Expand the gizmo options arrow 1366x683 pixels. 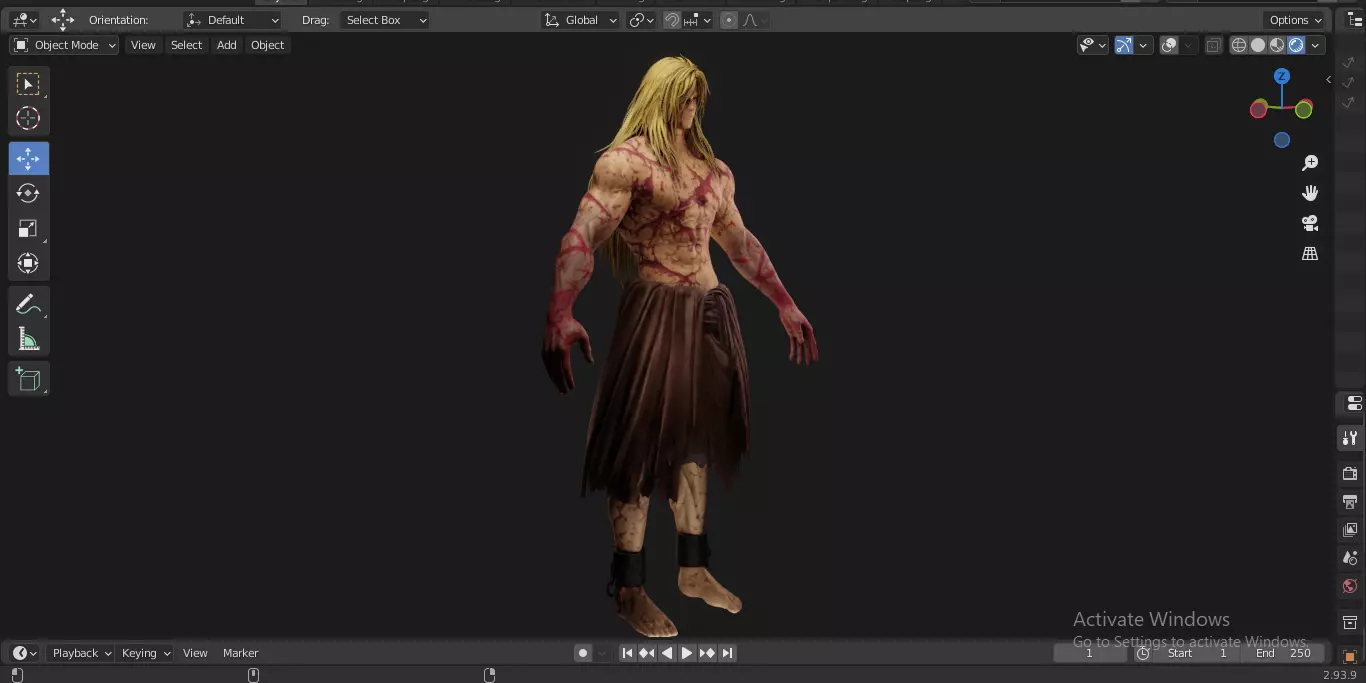pos(1143,45)
